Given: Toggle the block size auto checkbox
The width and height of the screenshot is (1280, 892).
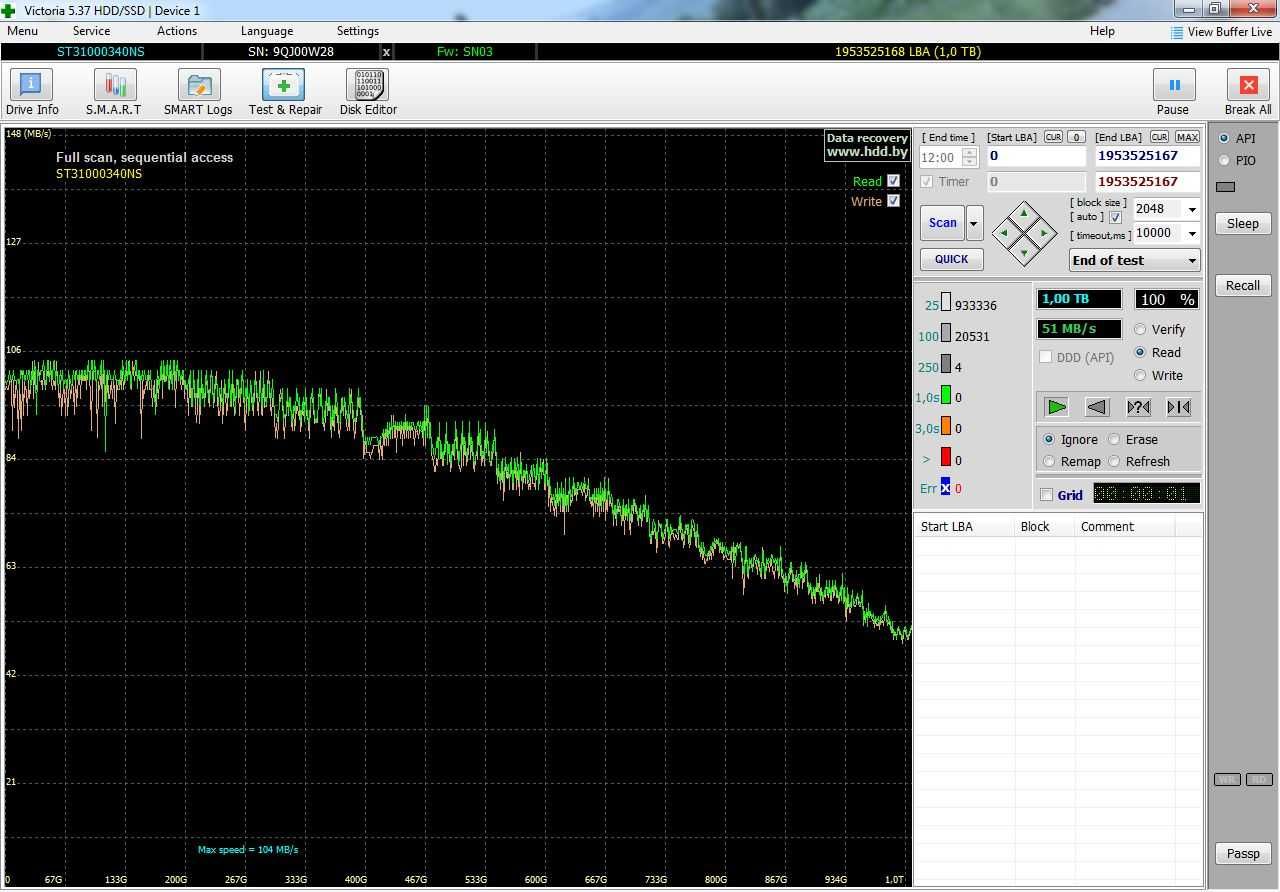Looking at the screenshot, I should pyautogui.click(x=1115, y=217).
